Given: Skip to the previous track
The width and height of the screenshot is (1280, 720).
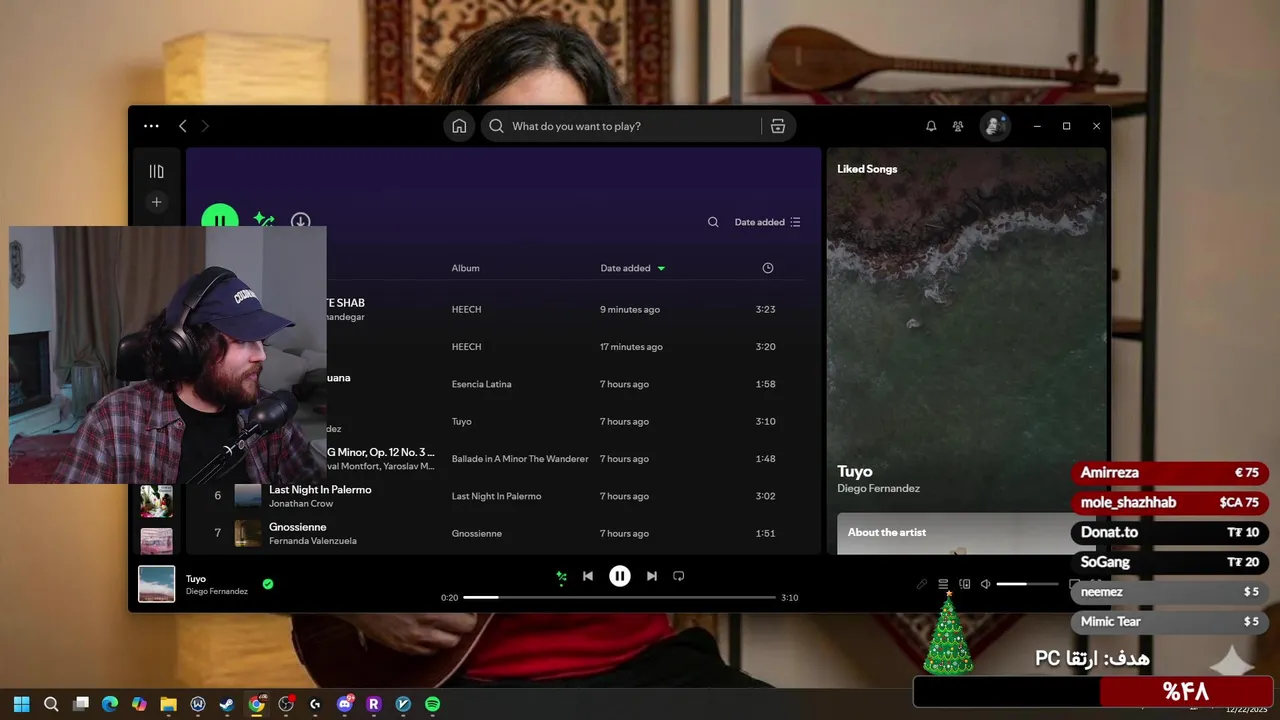Looking at the screenshot, I should [588, 576].
